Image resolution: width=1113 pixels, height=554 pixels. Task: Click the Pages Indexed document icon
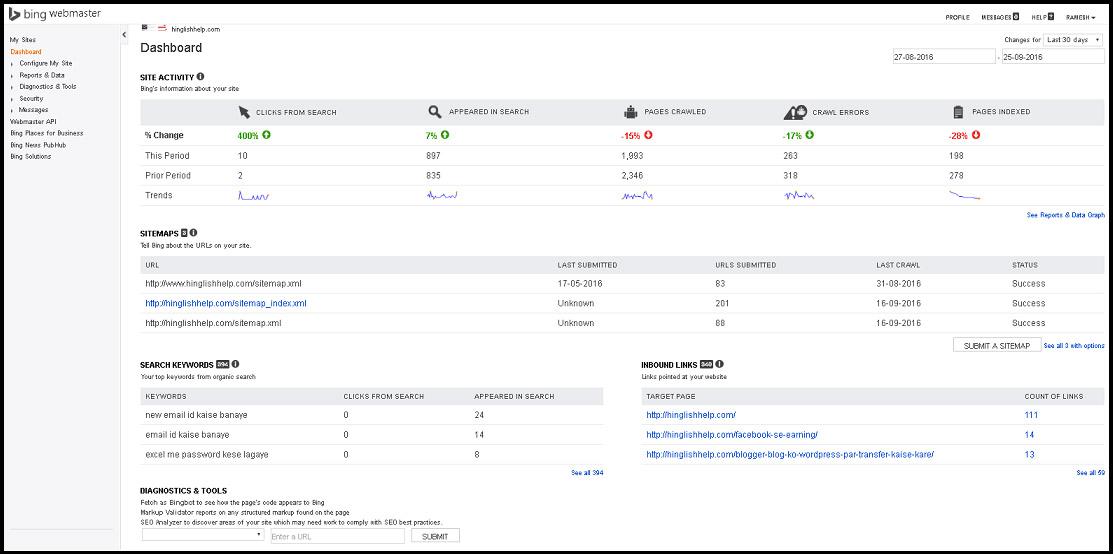958,112
